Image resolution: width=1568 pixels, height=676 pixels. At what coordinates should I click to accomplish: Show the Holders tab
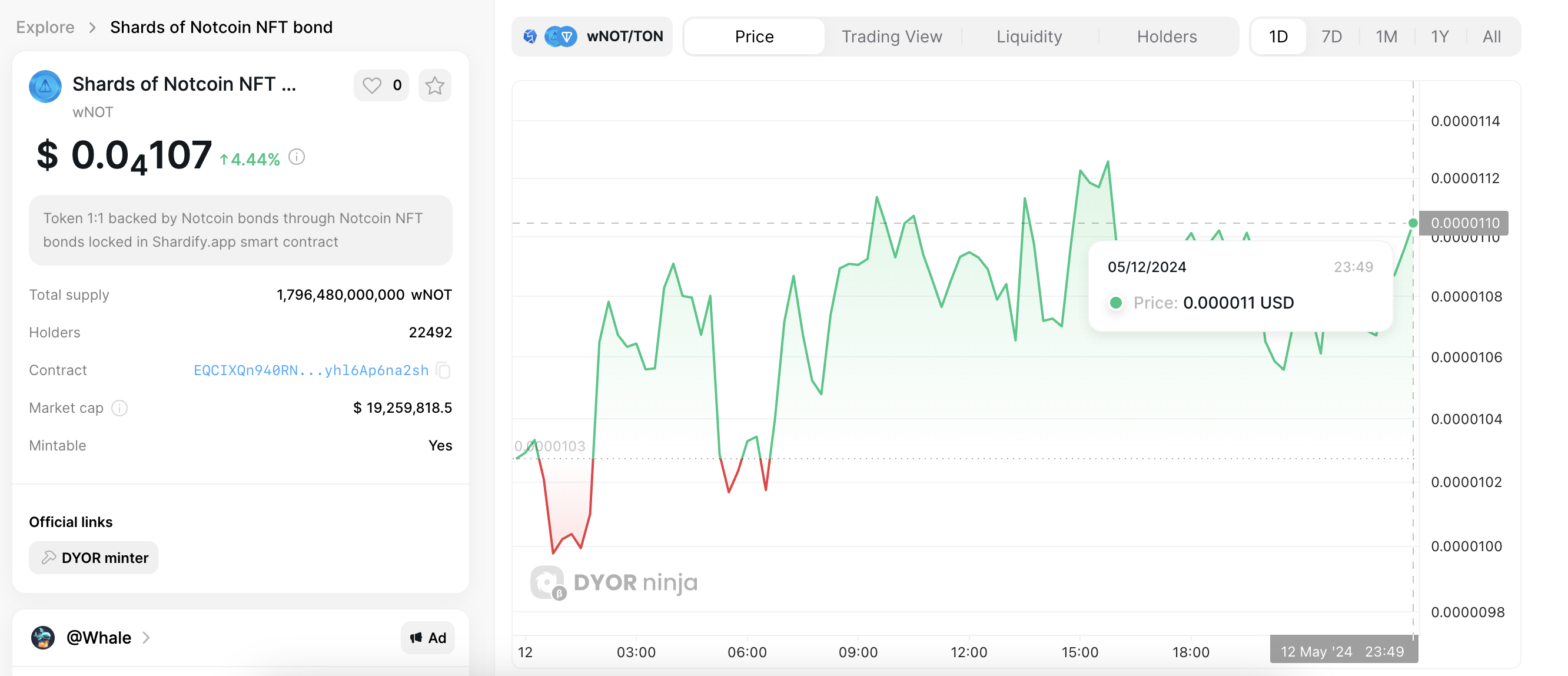(1166, 37)
